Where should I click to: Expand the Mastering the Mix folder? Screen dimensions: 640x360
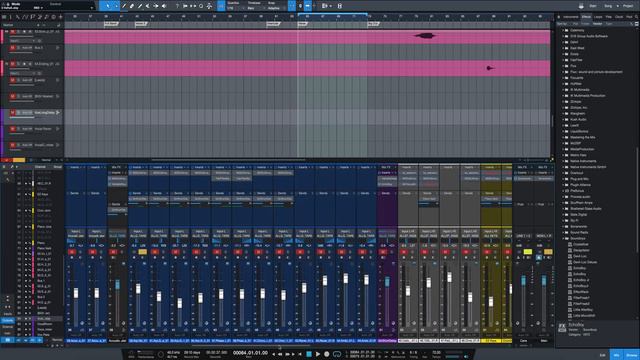pyautogui.click(x=563, y=137)
